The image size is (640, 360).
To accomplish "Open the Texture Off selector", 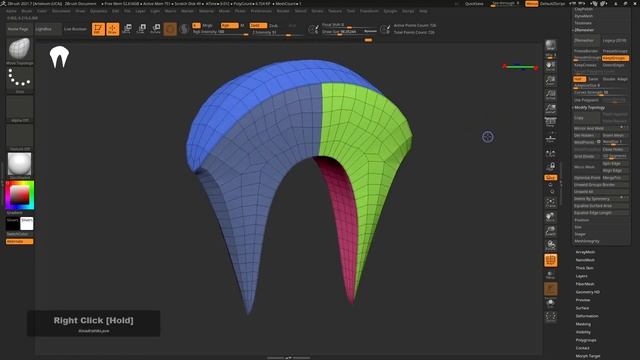I will pos(20,137).
